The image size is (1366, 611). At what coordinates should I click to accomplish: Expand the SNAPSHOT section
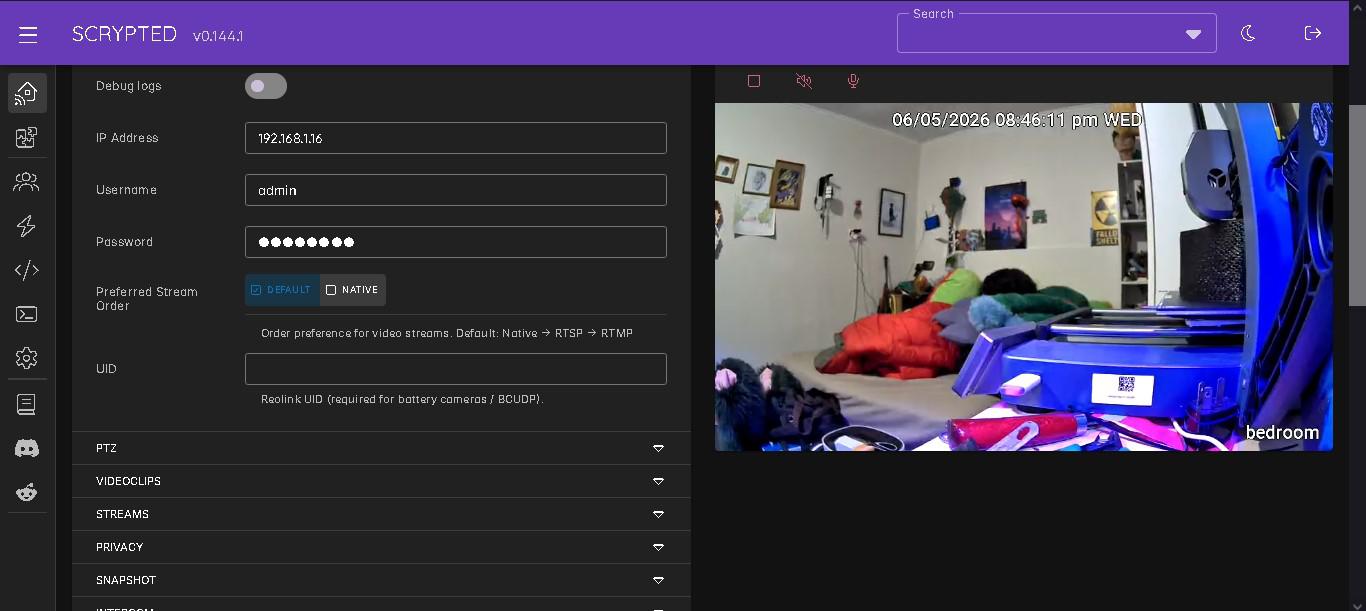(381, 580)
